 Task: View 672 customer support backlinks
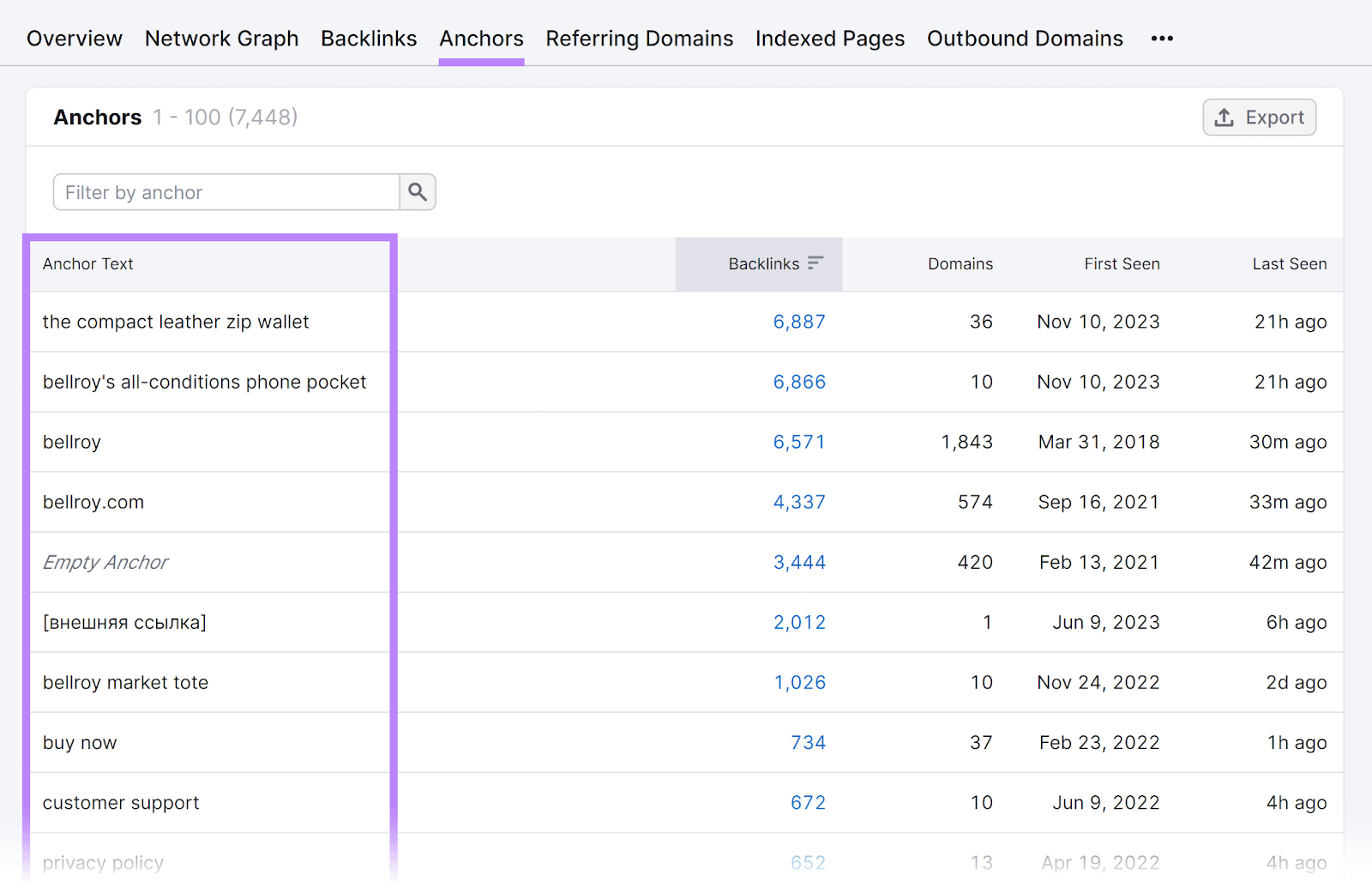pyautogui.click(x=808, y=802)
